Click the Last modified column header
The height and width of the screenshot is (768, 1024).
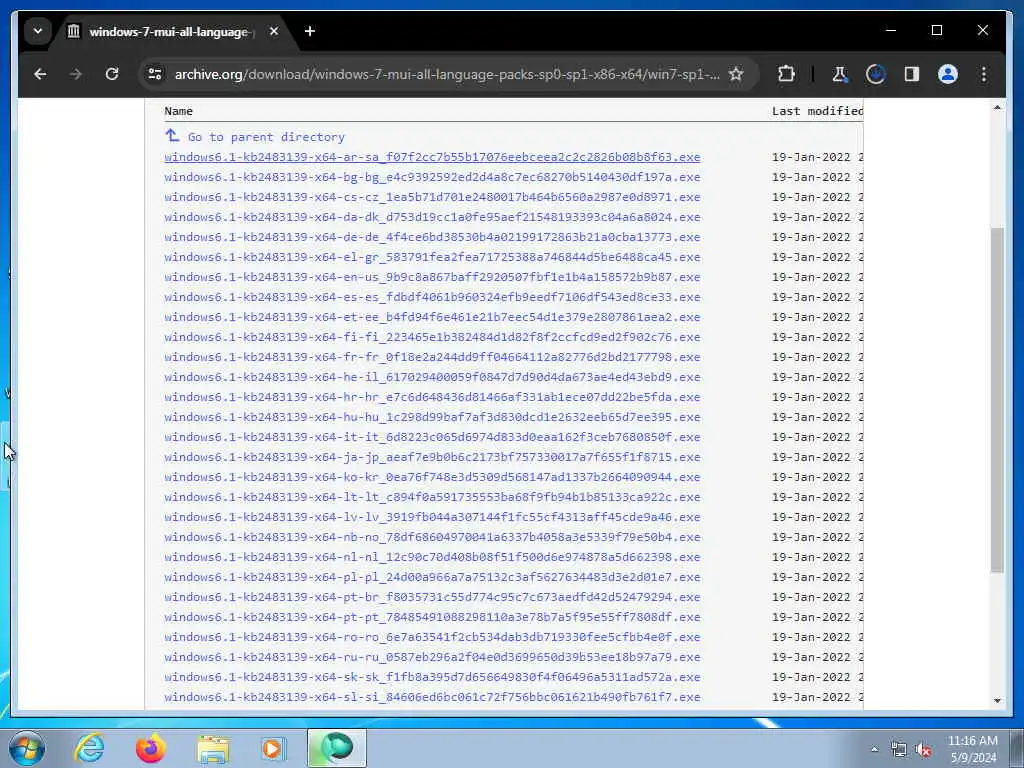[x=817, y=111]
